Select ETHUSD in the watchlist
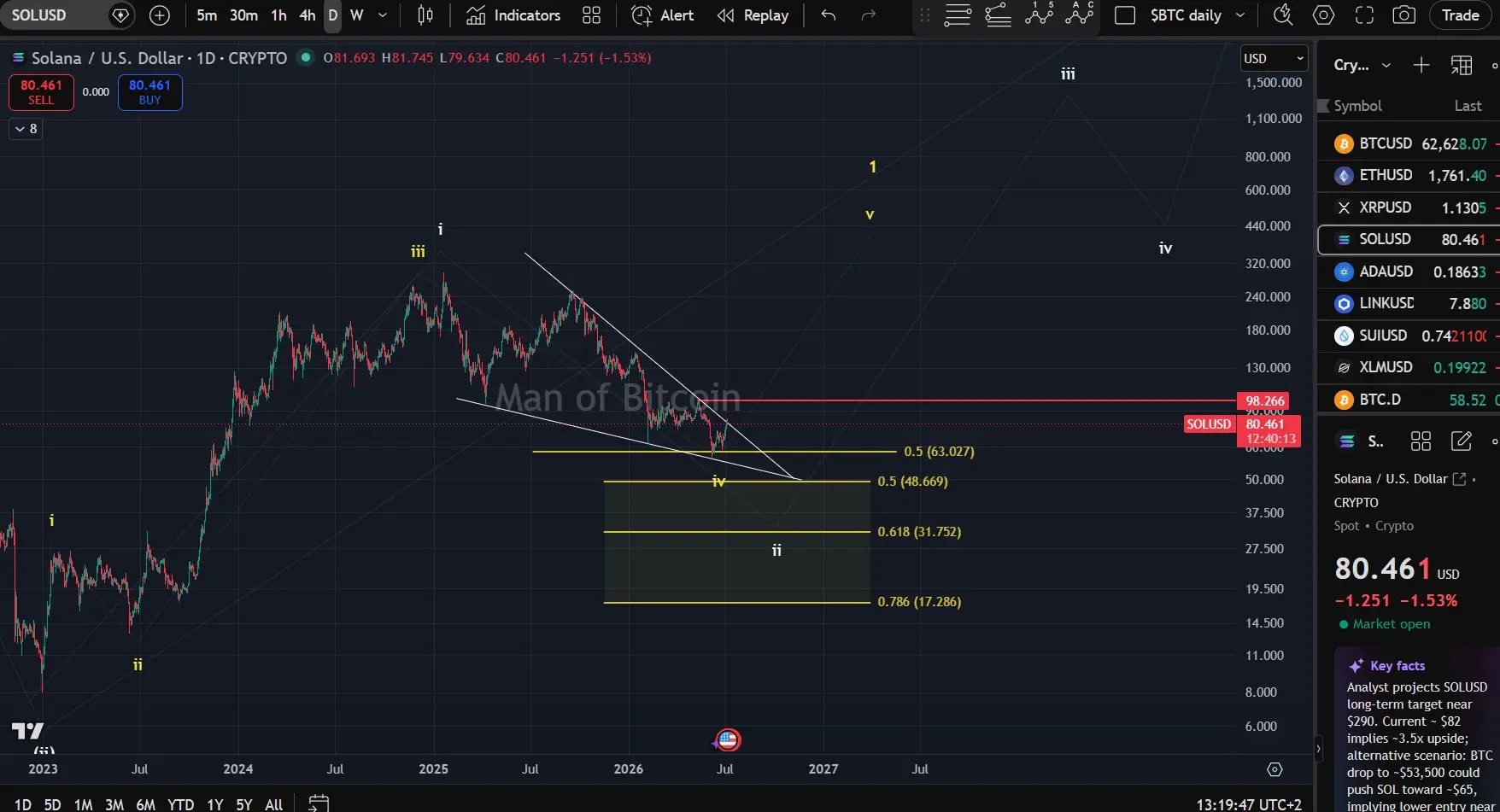 (1409, 175)
